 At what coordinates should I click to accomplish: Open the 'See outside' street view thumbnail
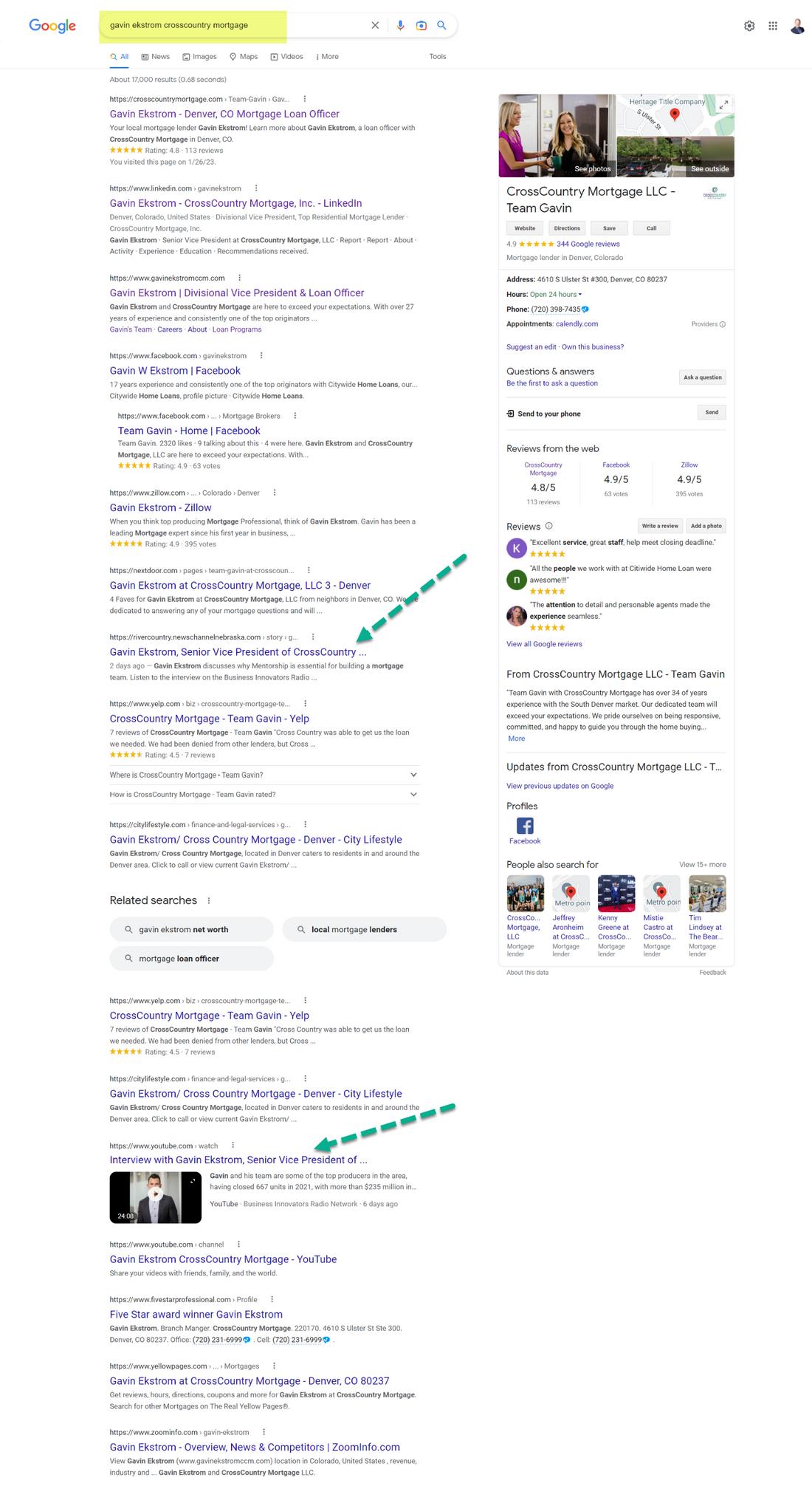click(x=675, y=157)
